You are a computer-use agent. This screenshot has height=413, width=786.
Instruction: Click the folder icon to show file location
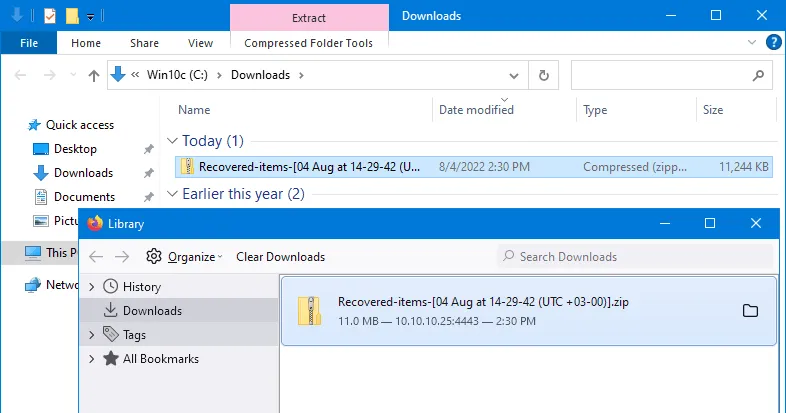[x=750, y=311]
